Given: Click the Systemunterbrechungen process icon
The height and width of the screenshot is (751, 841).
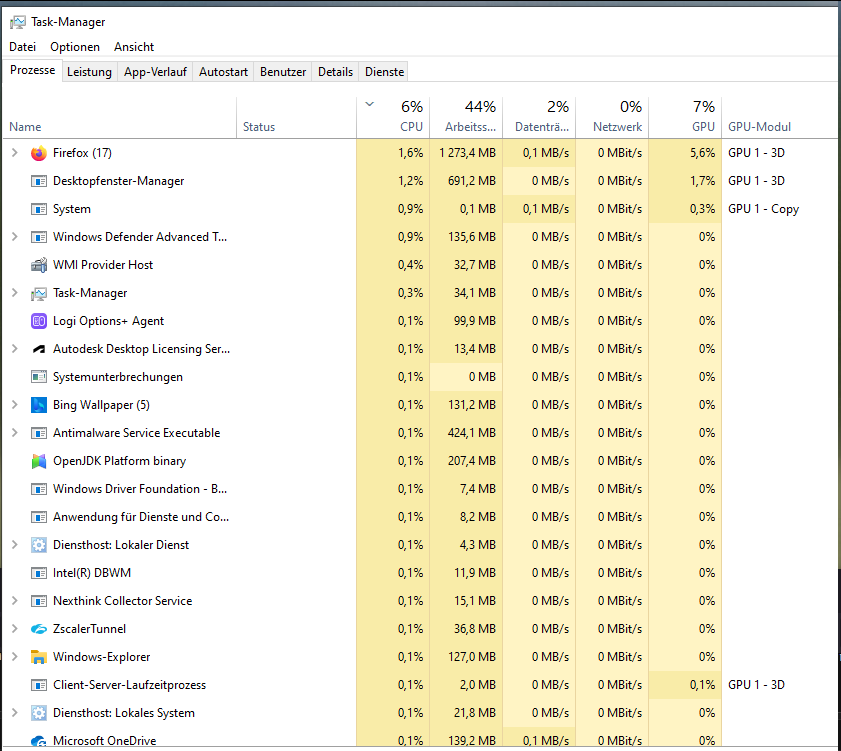Looking at the screenshot, I should pos(39,377).
